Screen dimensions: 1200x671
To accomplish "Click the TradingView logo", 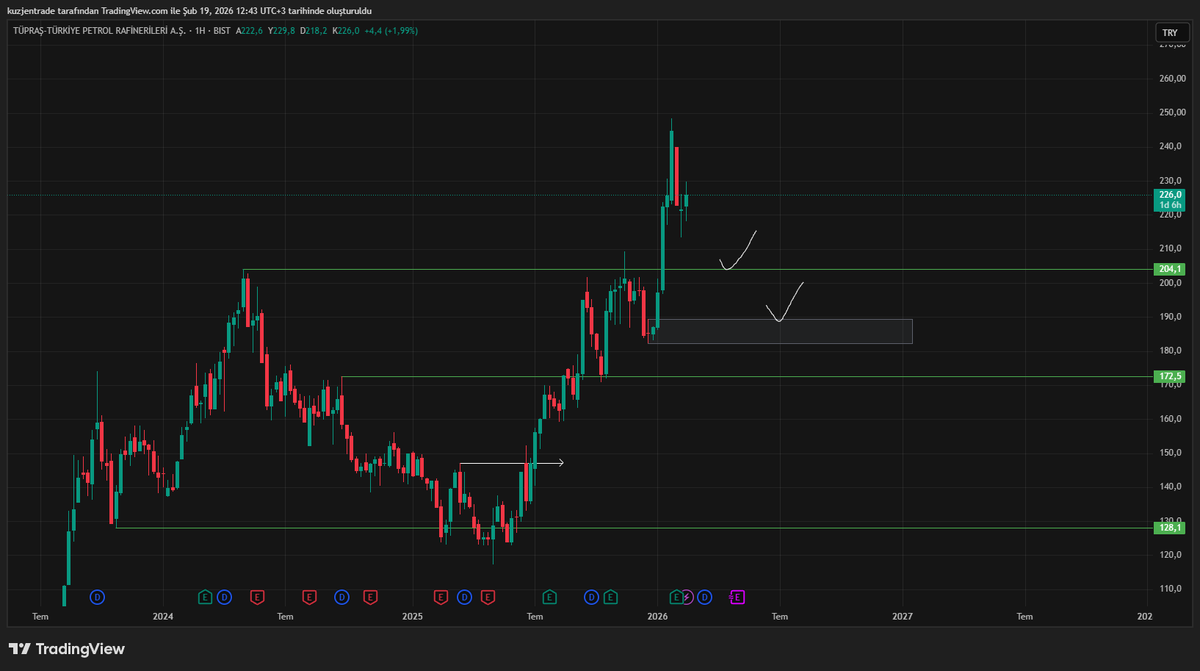I will 67,649.
